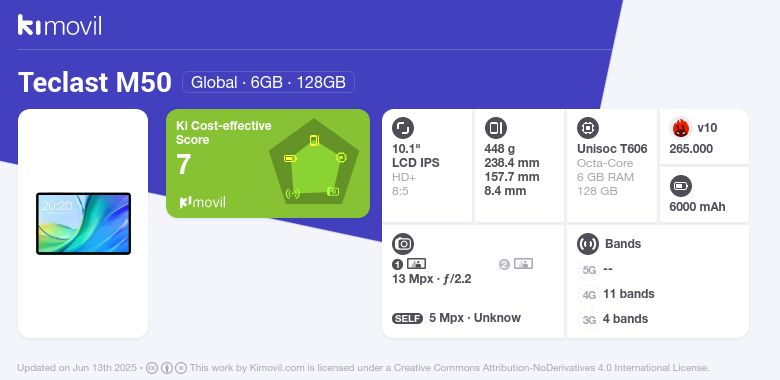780x380 pixels.
Task: Click the yellow battery icon in pentagon
Action: click(x=290, y=159)
